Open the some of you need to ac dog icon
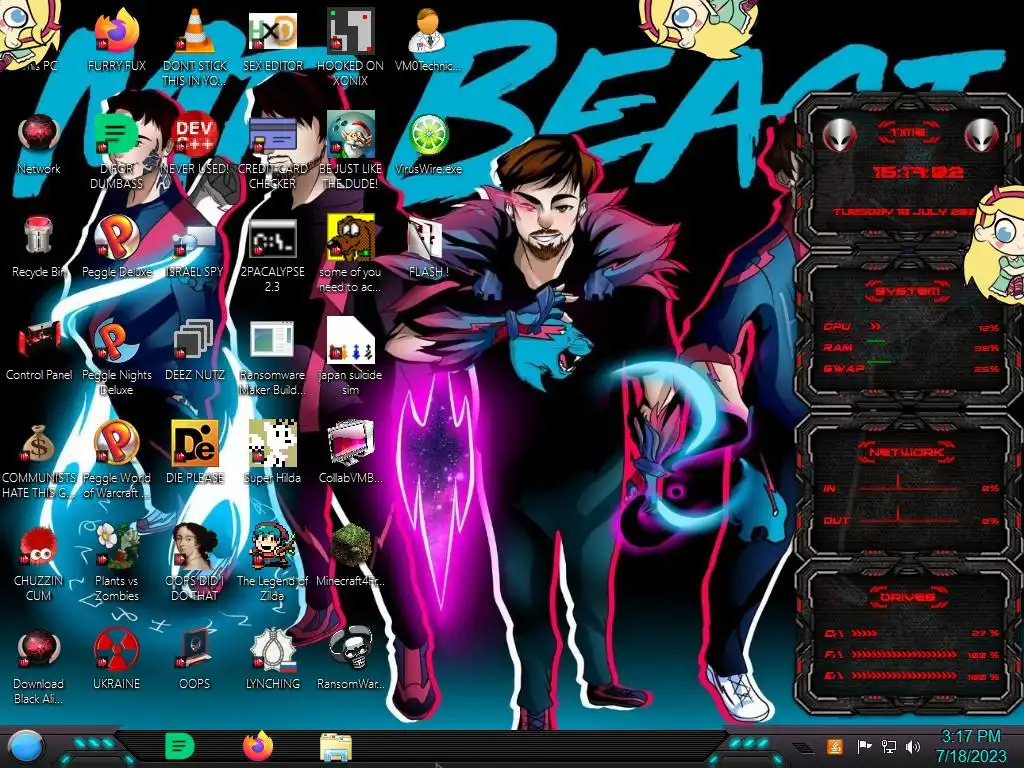 pyautogui.click(x=350, y=238)
